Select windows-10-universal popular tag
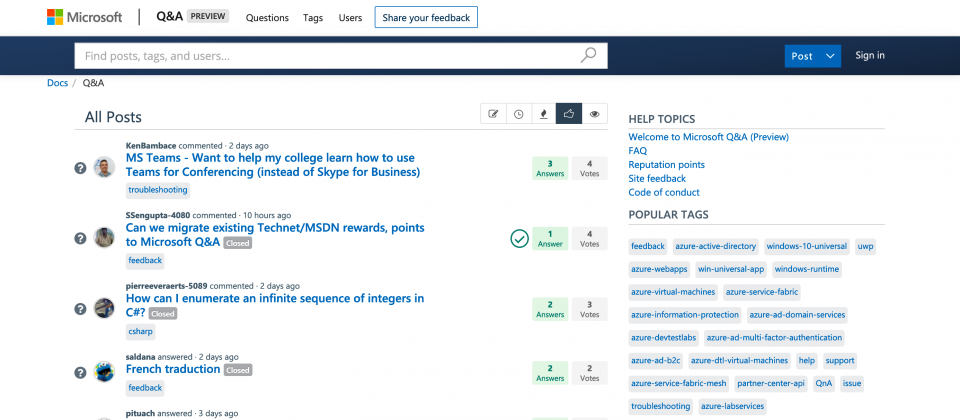960x420 pixels. click(x=807, y=247)
